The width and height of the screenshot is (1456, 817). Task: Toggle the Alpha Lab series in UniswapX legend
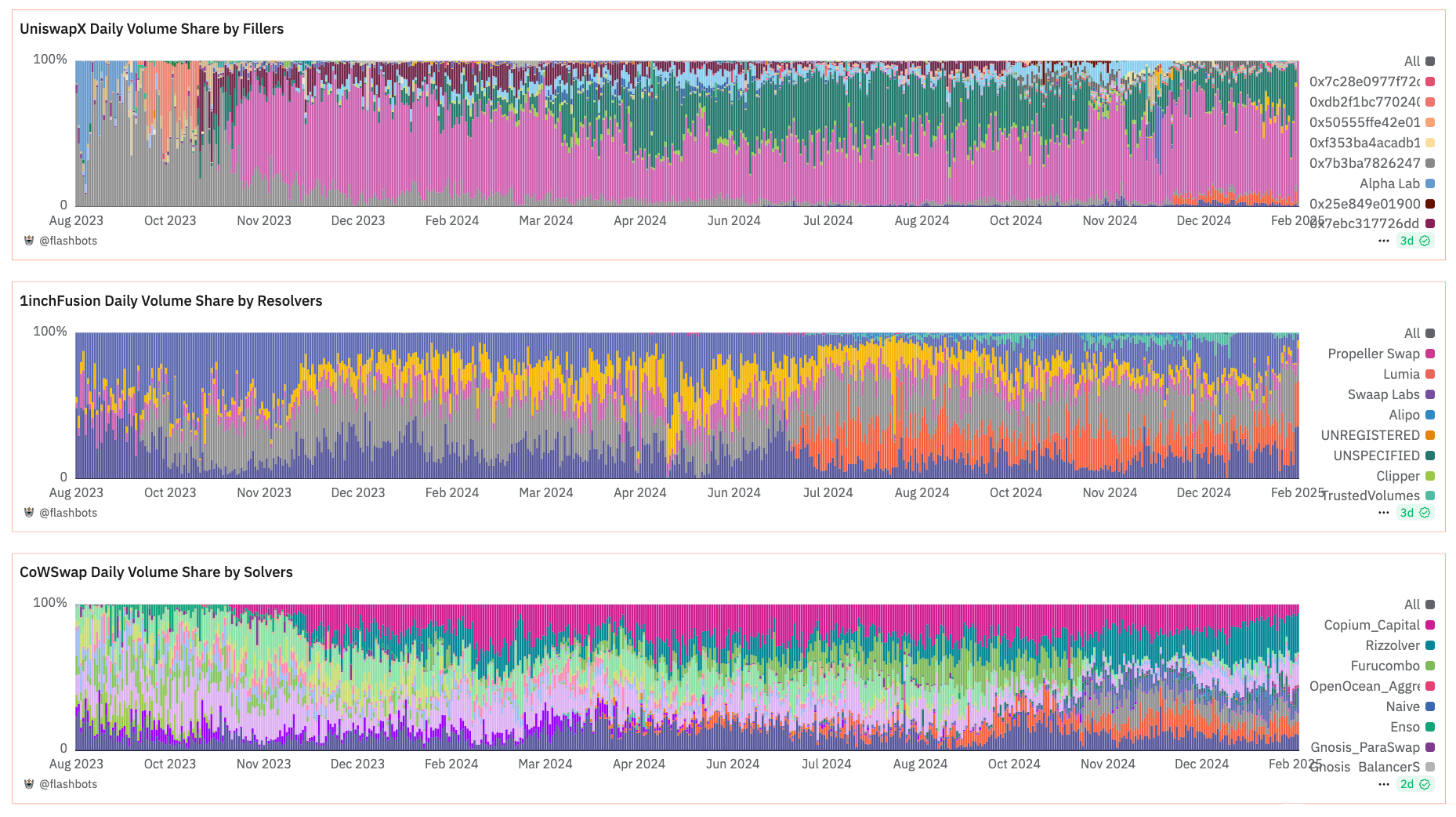coord(1389,183)
